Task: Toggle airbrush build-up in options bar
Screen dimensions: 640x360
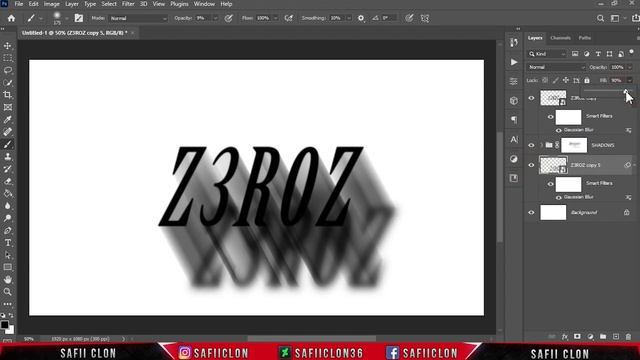Action: coord(289,18)
